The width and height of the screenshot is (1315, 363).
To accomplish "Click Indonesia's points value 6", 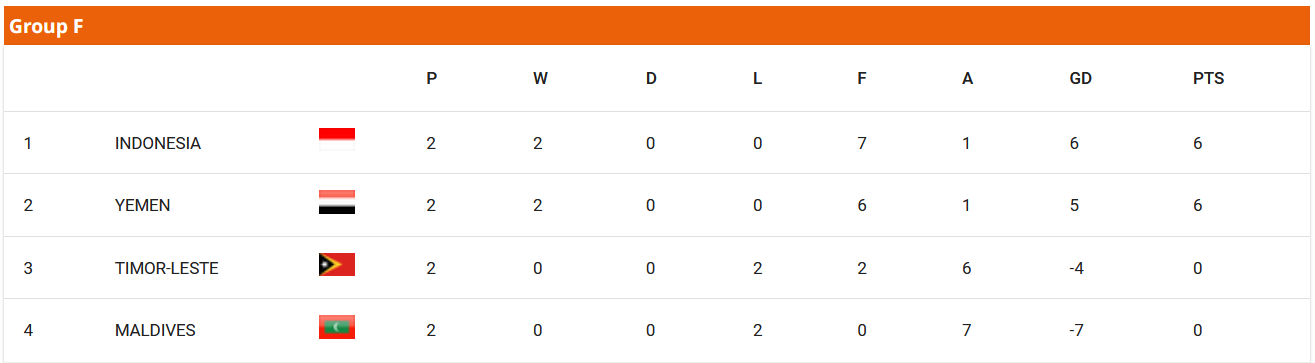I will (x=1197, y=143).
